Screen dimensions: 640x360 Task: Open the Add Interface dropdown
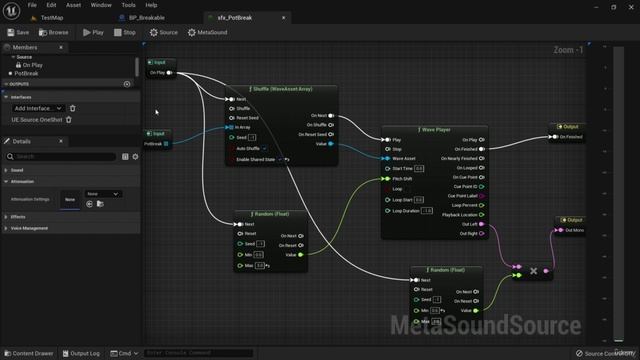(38, 108)
